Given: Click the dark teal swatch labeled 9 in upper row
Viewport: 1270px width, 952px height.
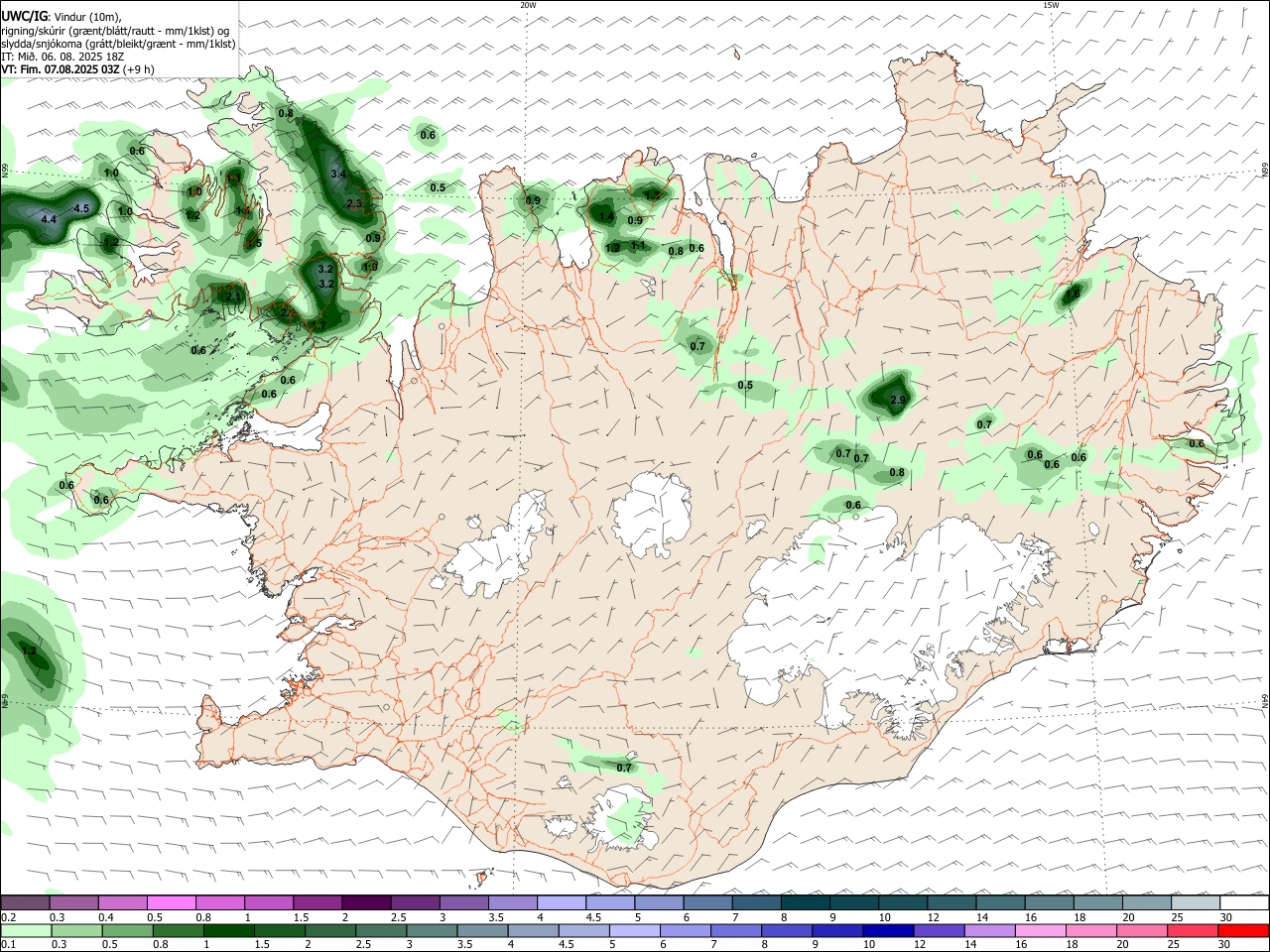Looking at the screenshot, I should (806, 902).
